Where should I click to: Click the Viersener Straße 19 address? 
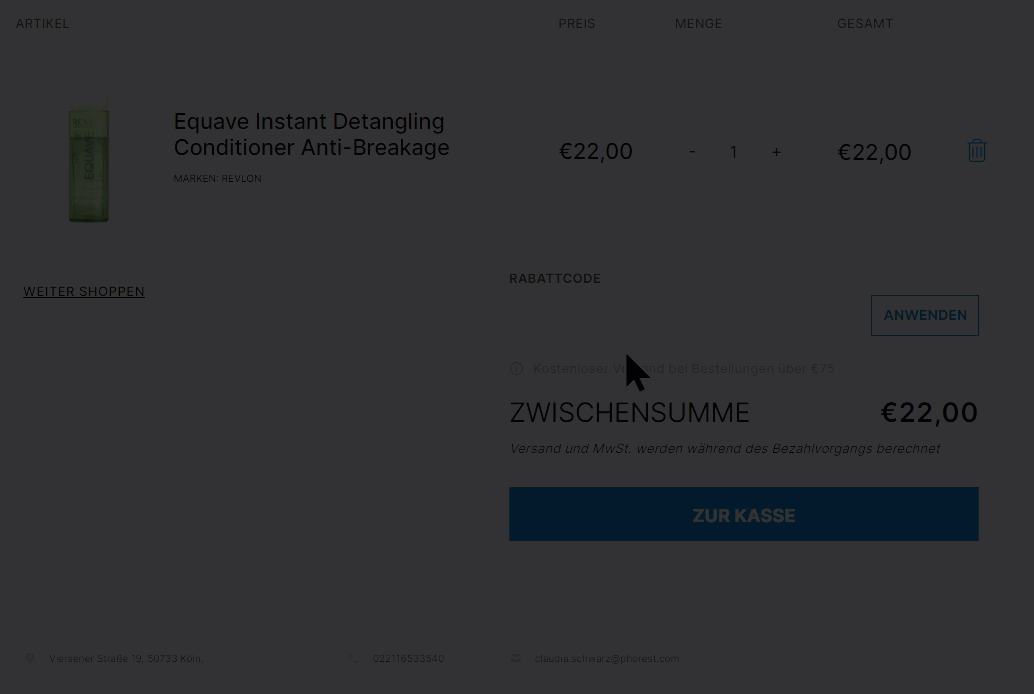[x=126, y=658]
